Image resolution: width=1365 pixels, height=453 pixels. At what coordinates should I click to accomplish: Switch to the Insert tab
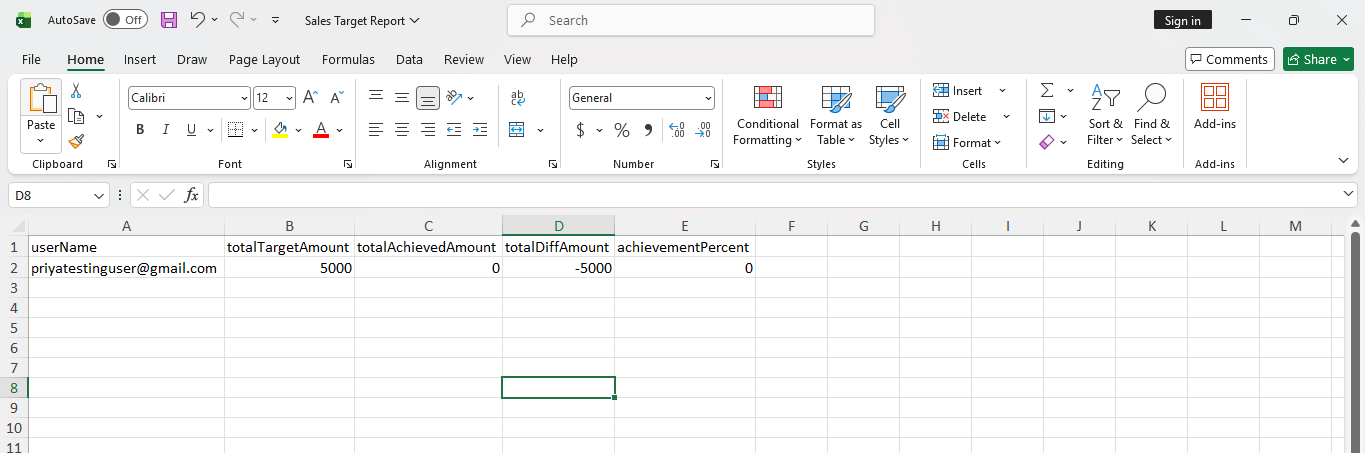pyautogui.click(x=140, y=59)
